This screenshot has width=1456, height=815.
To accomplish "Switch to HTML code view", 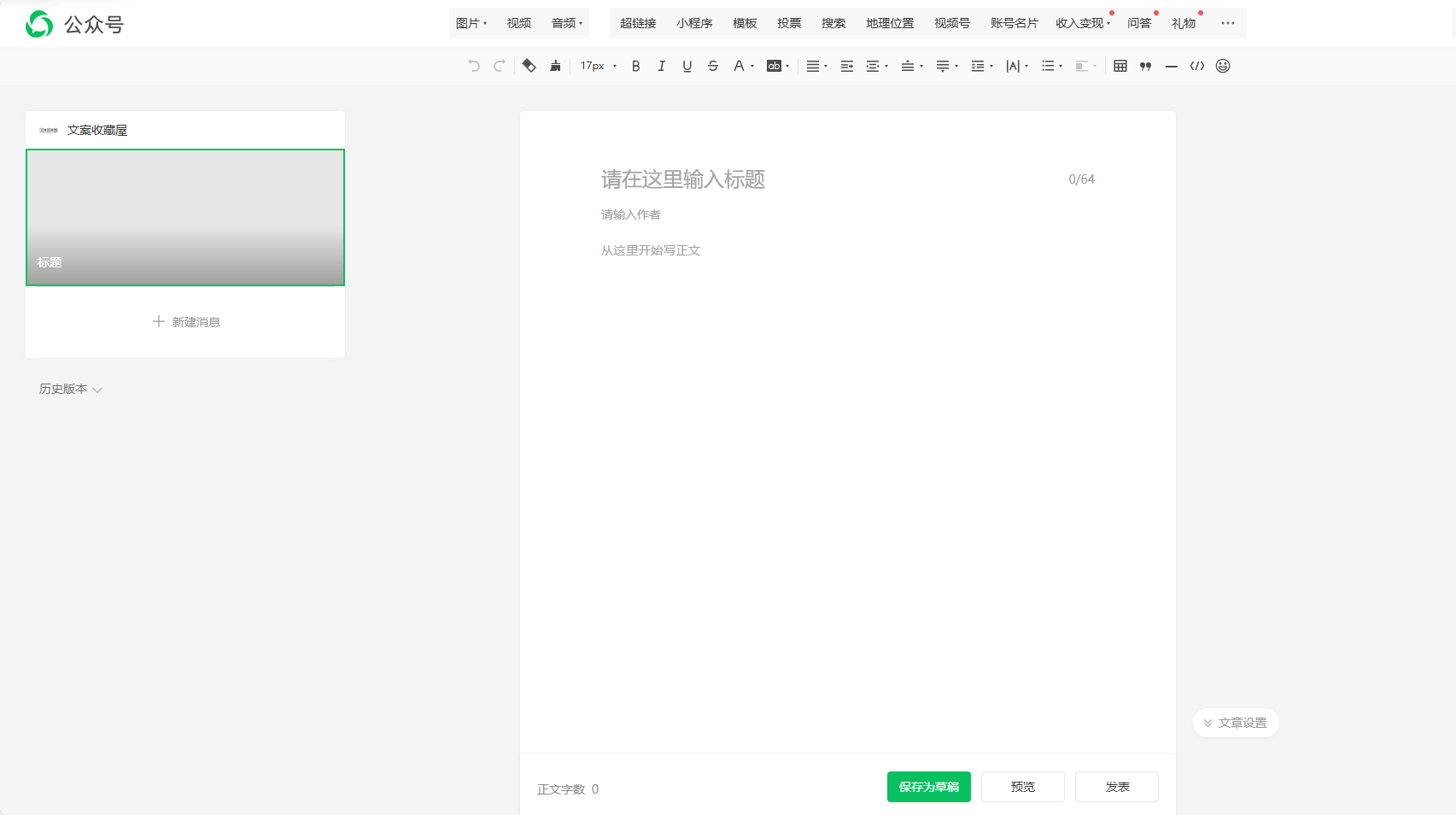I will click(x=1196, y=66).
